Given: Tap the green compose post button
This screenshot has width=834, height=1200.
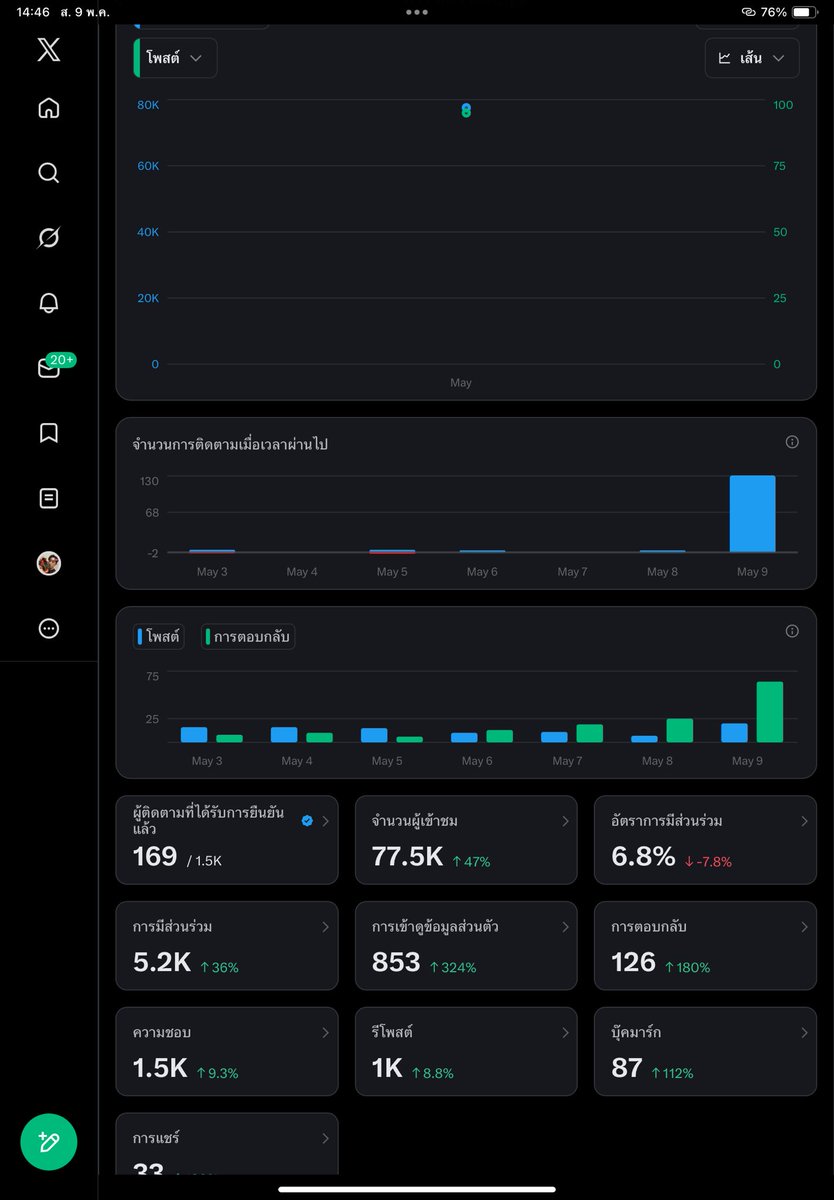Looking at the screenshot, I should point(49,1141).
